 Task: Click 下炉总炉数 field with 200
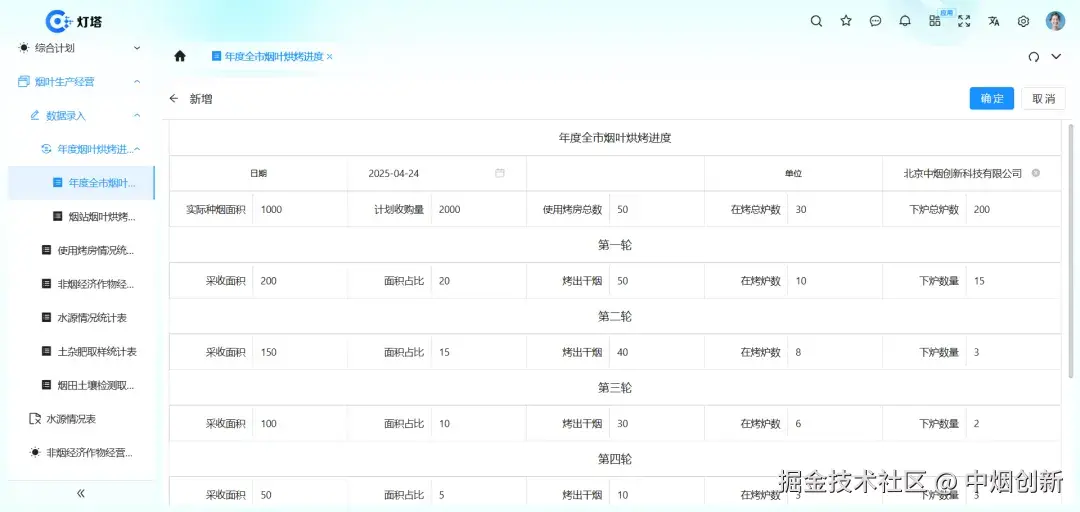(1012, 209)
